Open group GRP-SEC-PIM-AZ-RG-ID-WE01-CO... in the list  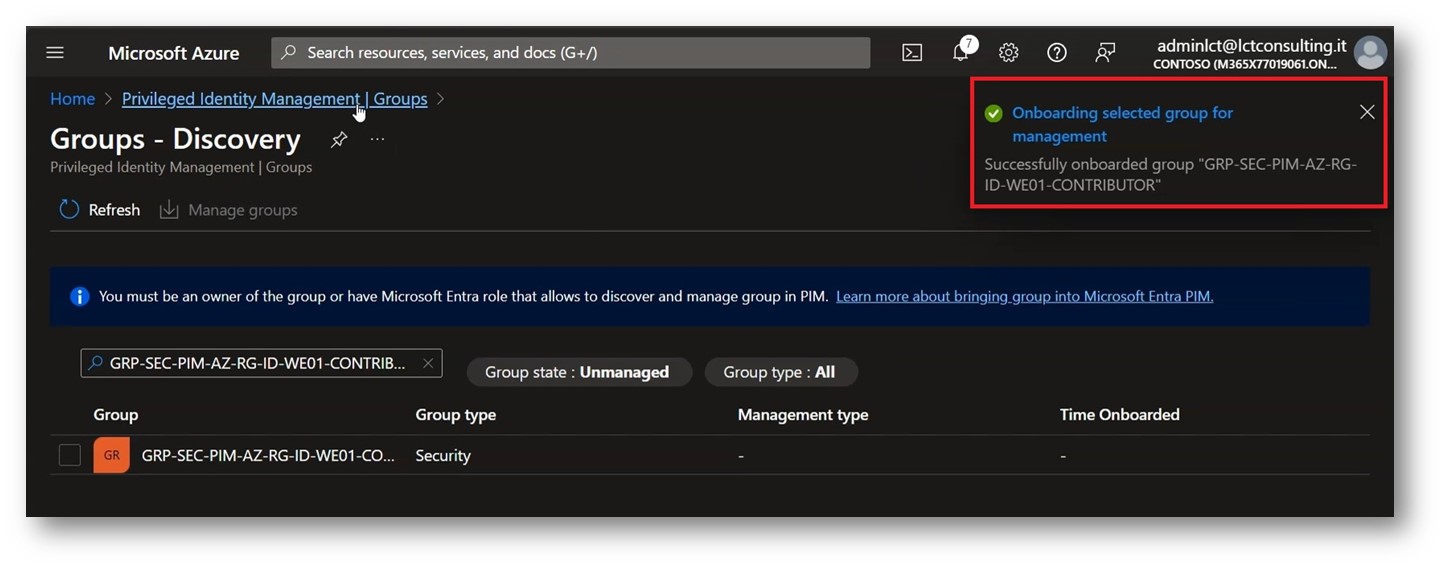point(270,455)
